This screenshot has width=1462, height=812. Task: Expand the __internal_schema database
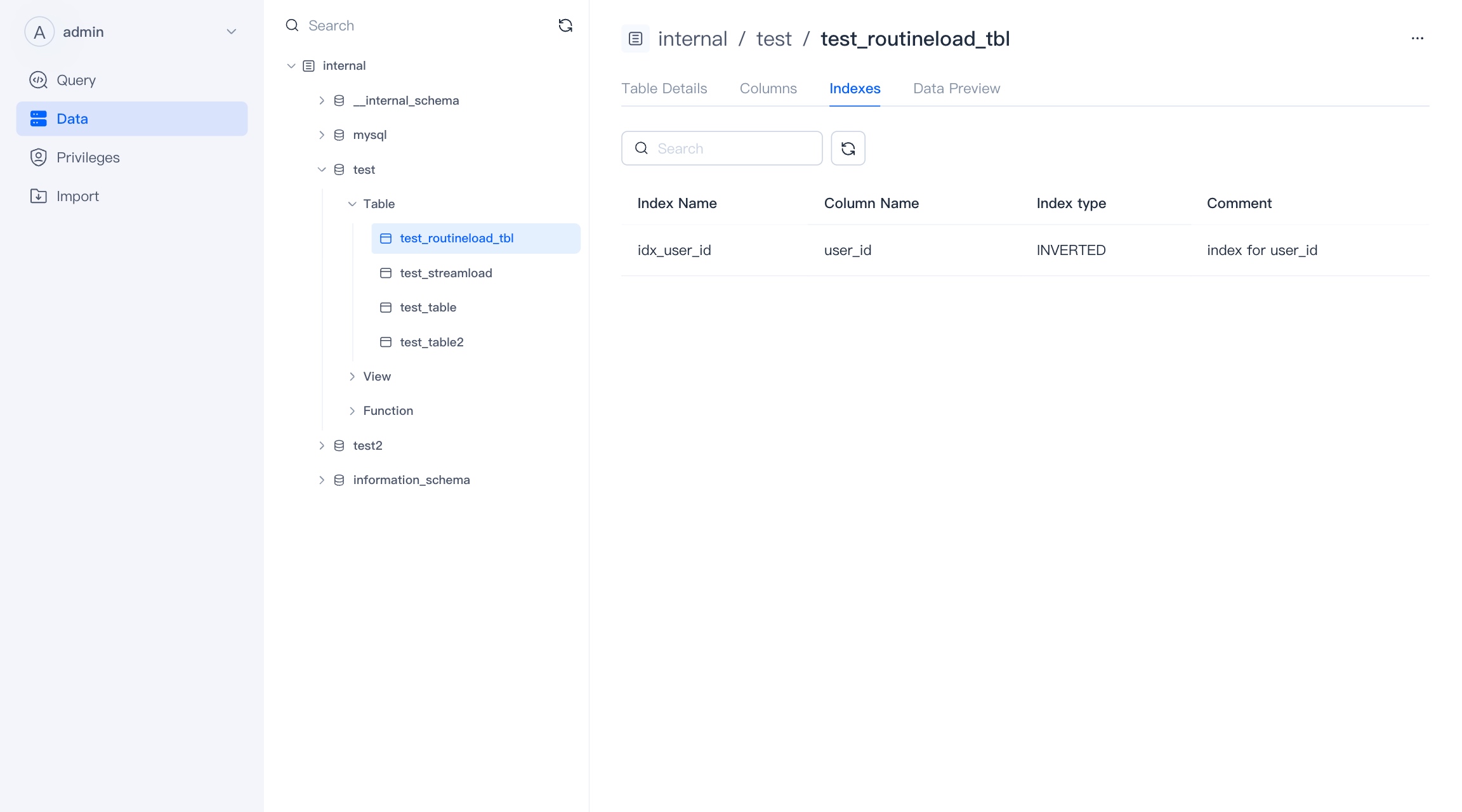point(322,100)
